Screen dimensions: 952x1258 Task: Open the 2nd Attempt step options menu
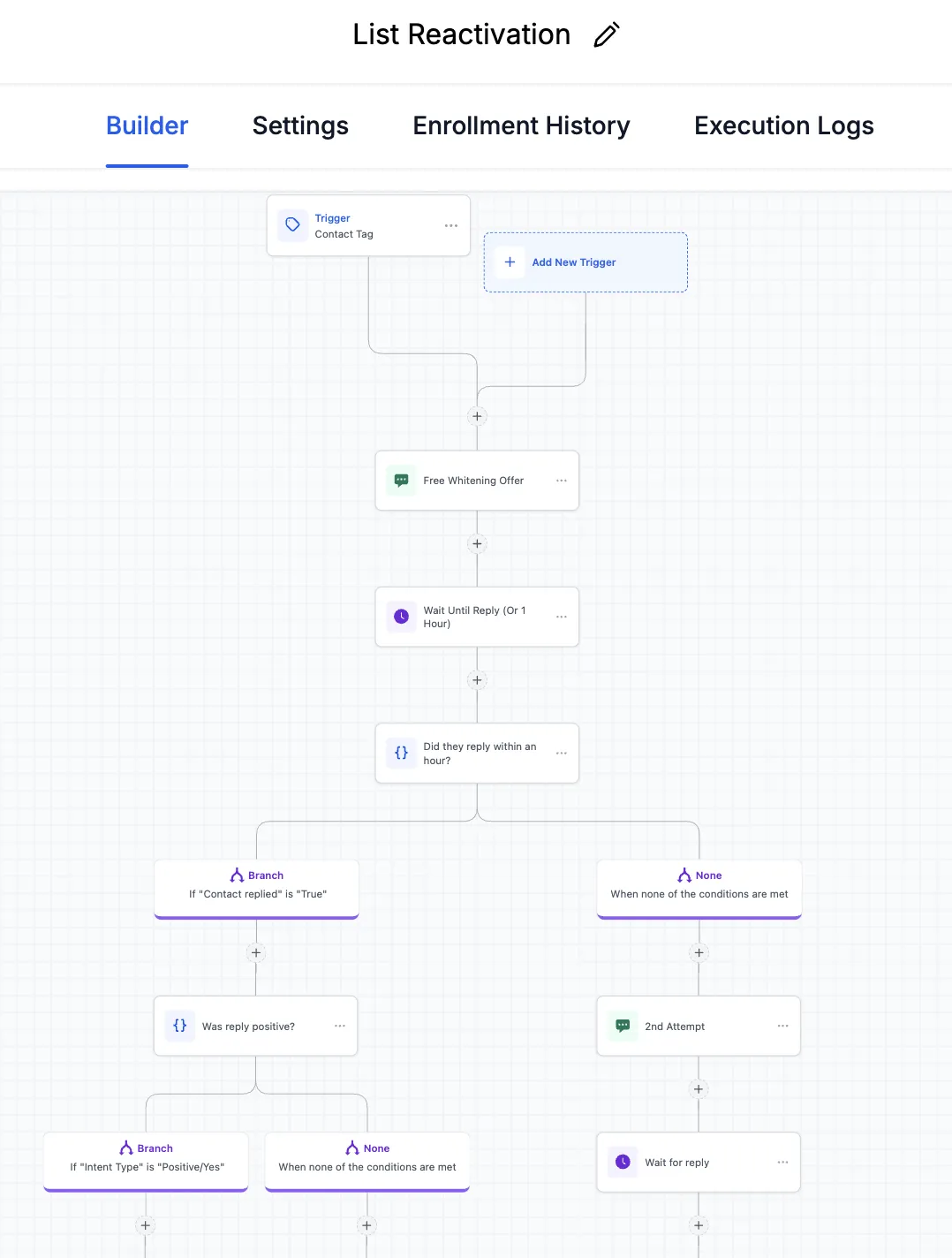pyautogui.click(x=782, y=1026)
